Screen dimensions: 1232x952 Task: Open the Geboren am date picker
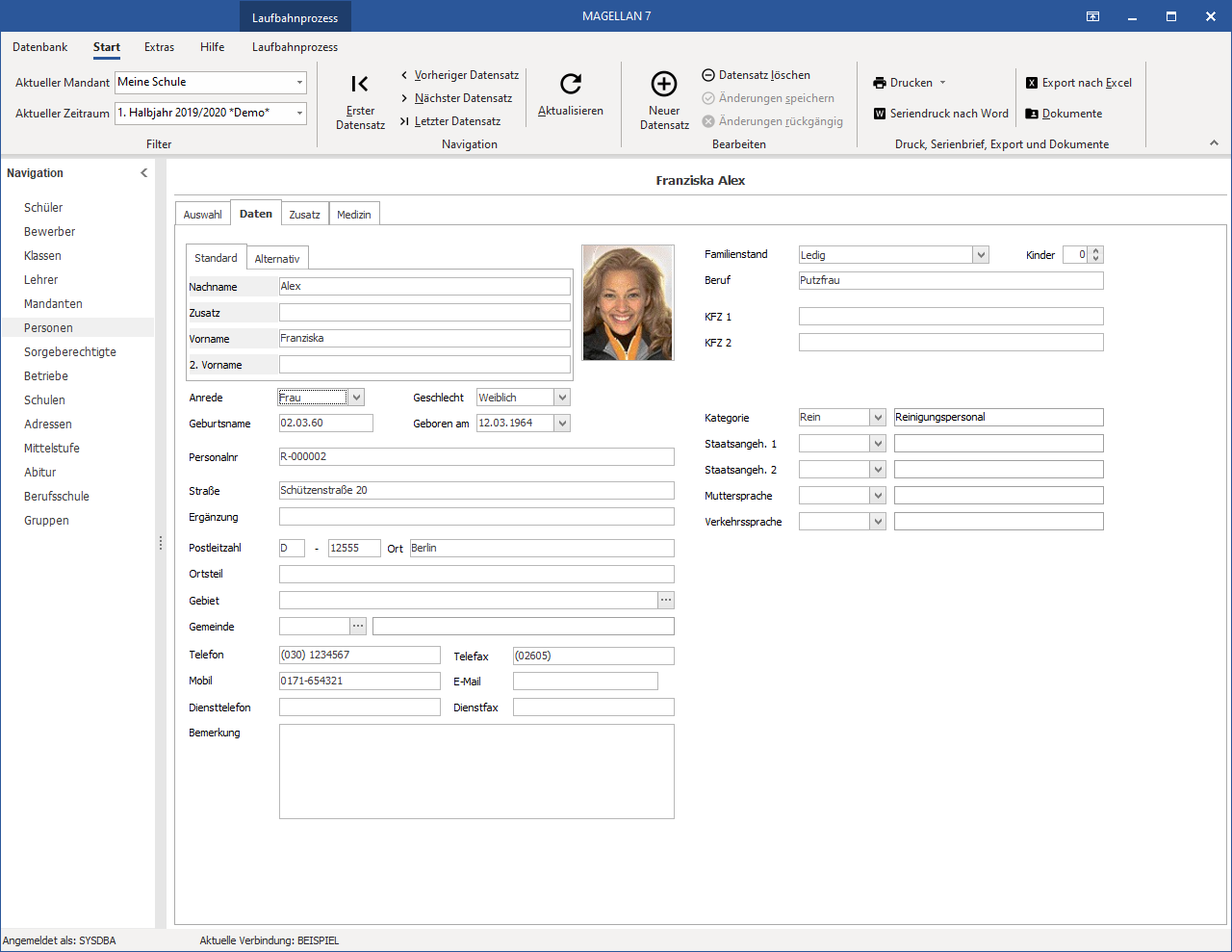pyautogui.click(x=563, y=424)
